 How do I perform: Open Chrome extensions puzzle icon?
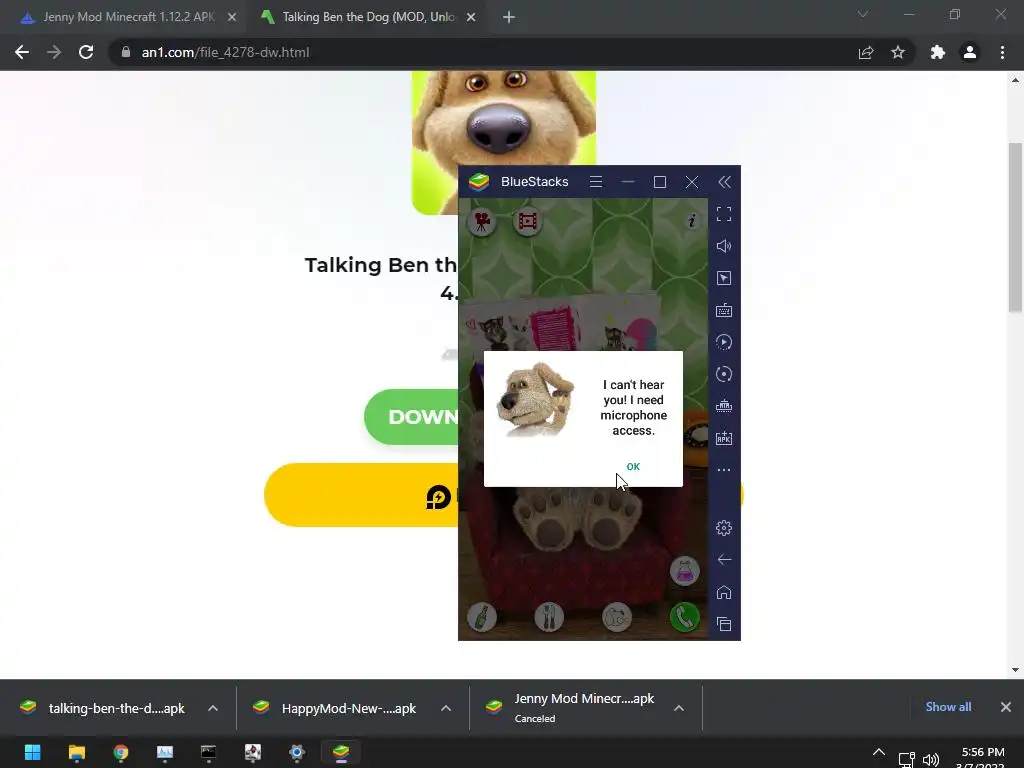coord(938,52)
